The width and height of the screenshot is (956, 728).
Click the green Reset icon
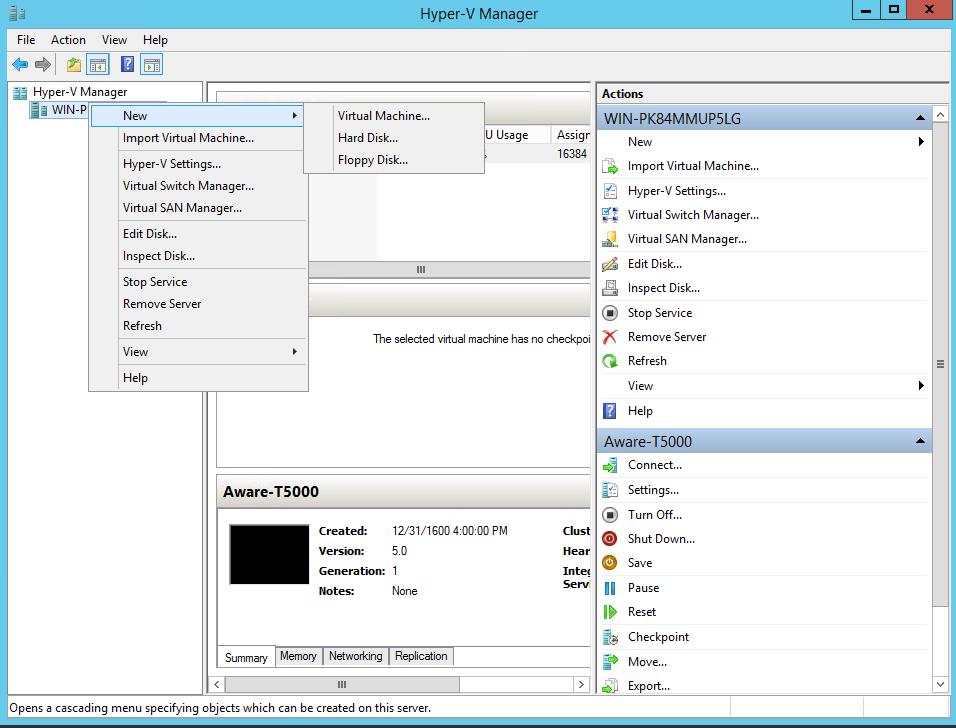[x=610, y=612]
